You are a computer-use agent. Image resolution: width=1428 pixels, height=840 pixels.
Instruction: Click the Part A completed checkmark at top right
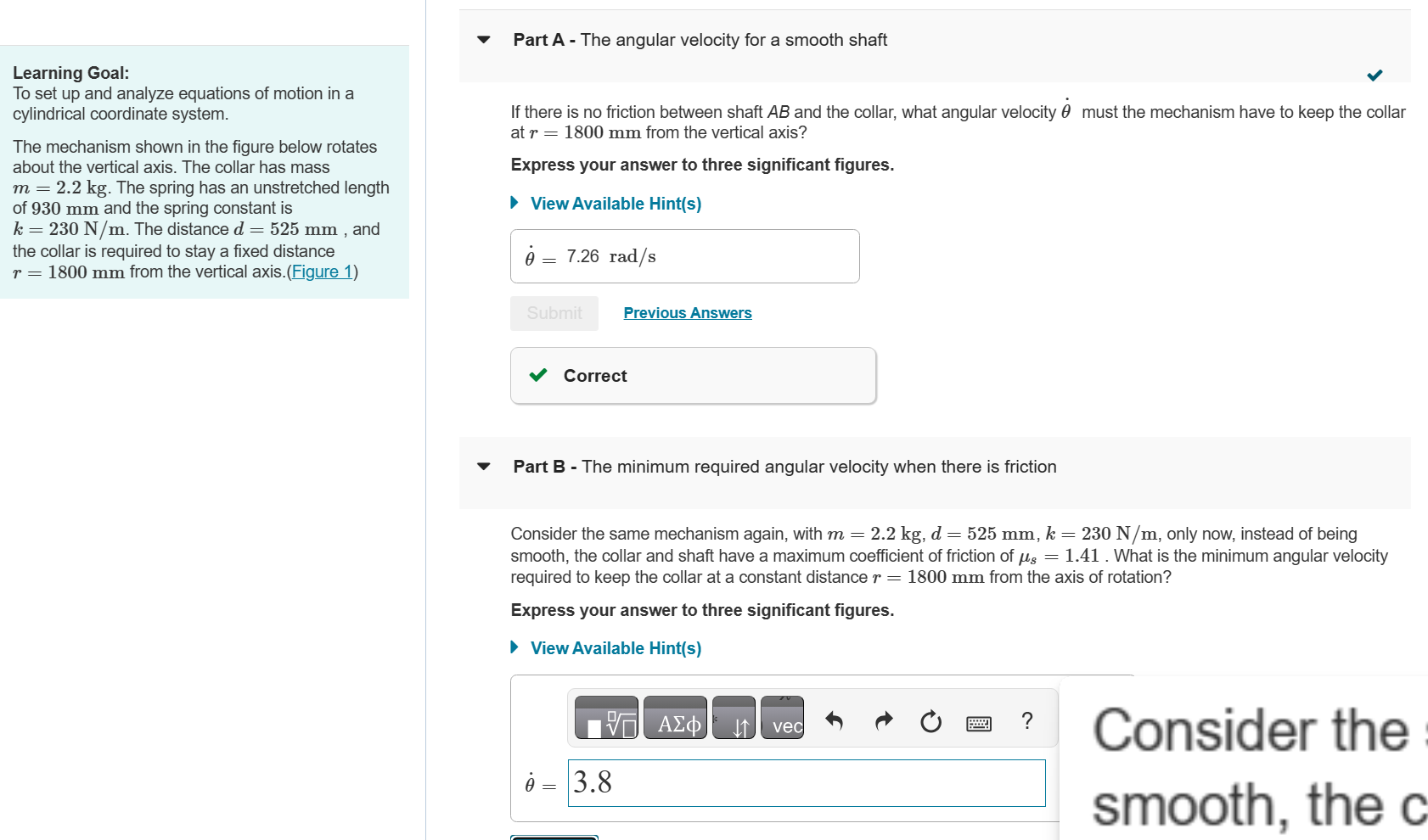click(x=1375, y=75)
